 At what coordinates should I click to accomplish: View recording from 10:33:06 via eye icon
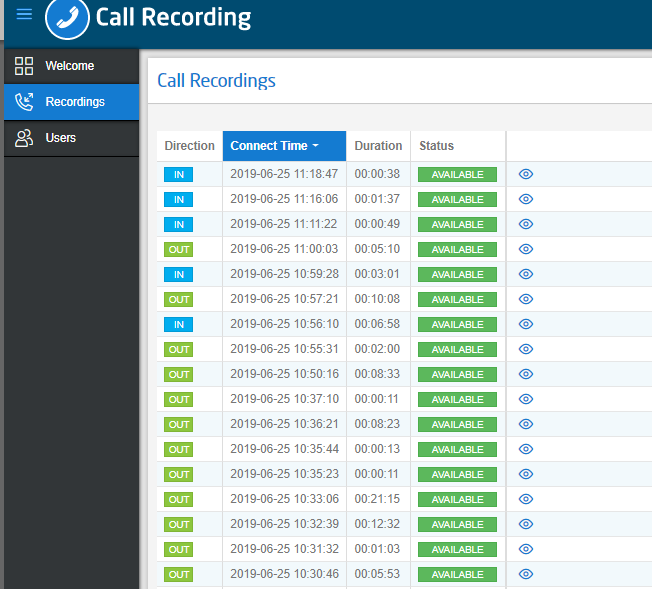pos(526,499)
